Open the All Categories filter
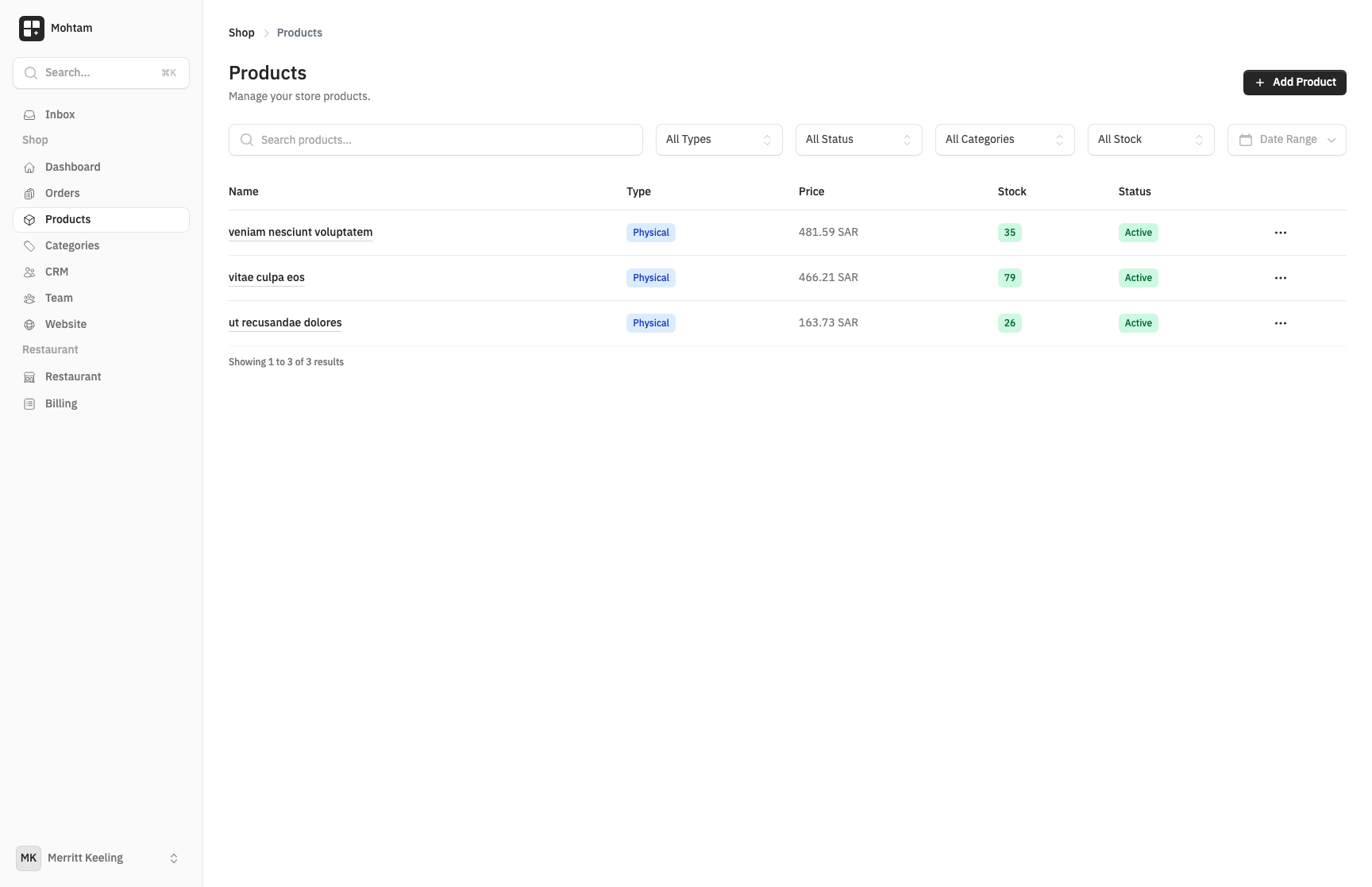The image size is (1372, 887). pos(1004,139)
